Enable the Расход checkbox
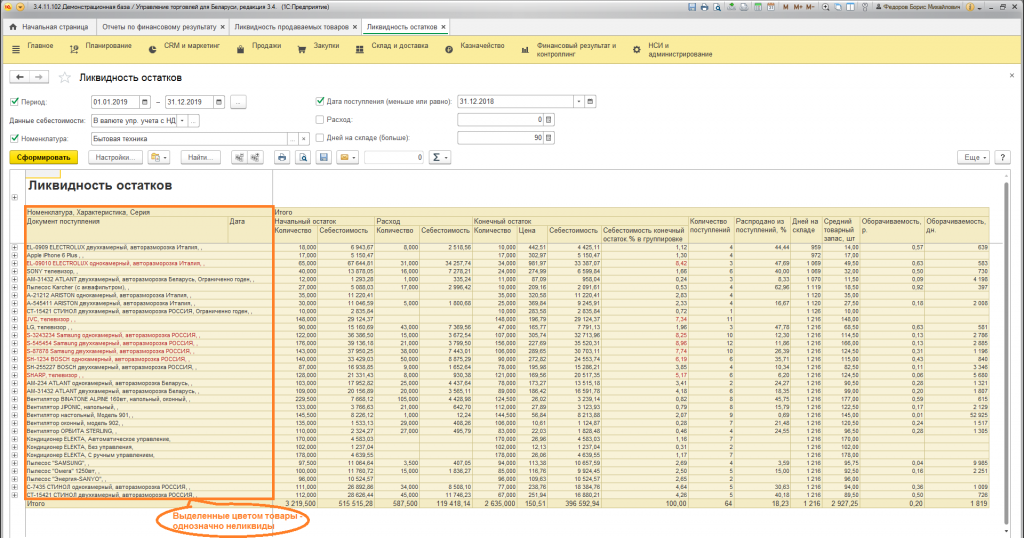This screenshot has height=538, width=1024. pos(319,119)
